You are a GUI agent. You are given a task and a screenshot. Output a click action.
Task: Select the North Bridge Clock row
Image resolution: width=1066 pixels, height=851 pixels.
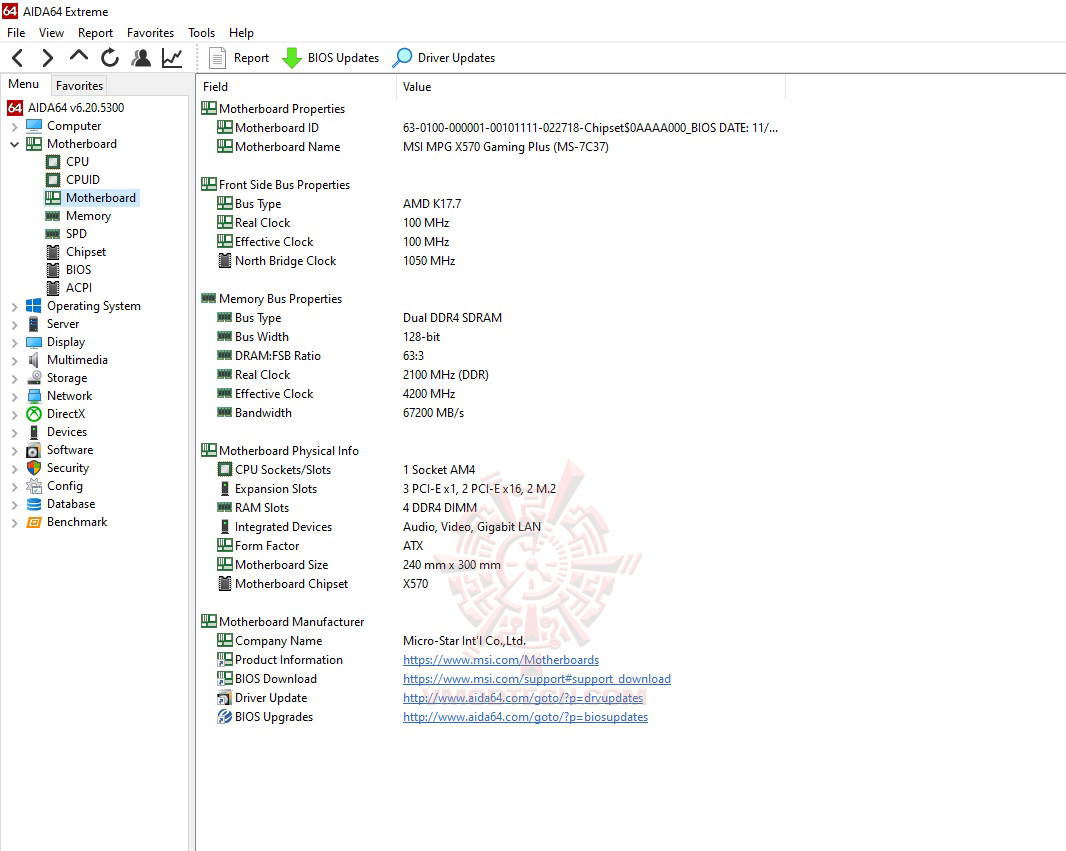pyautogui.click(x=489, y=261)
